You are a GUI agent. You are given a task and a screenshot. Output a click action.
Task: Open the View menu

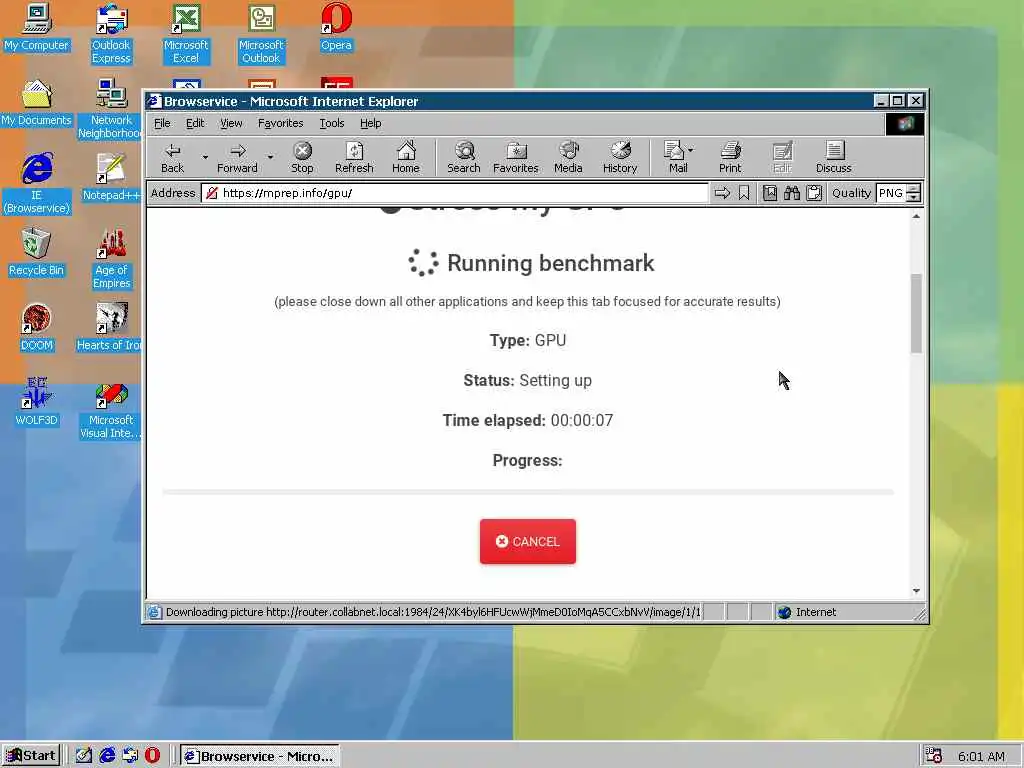tap(231, 123)
